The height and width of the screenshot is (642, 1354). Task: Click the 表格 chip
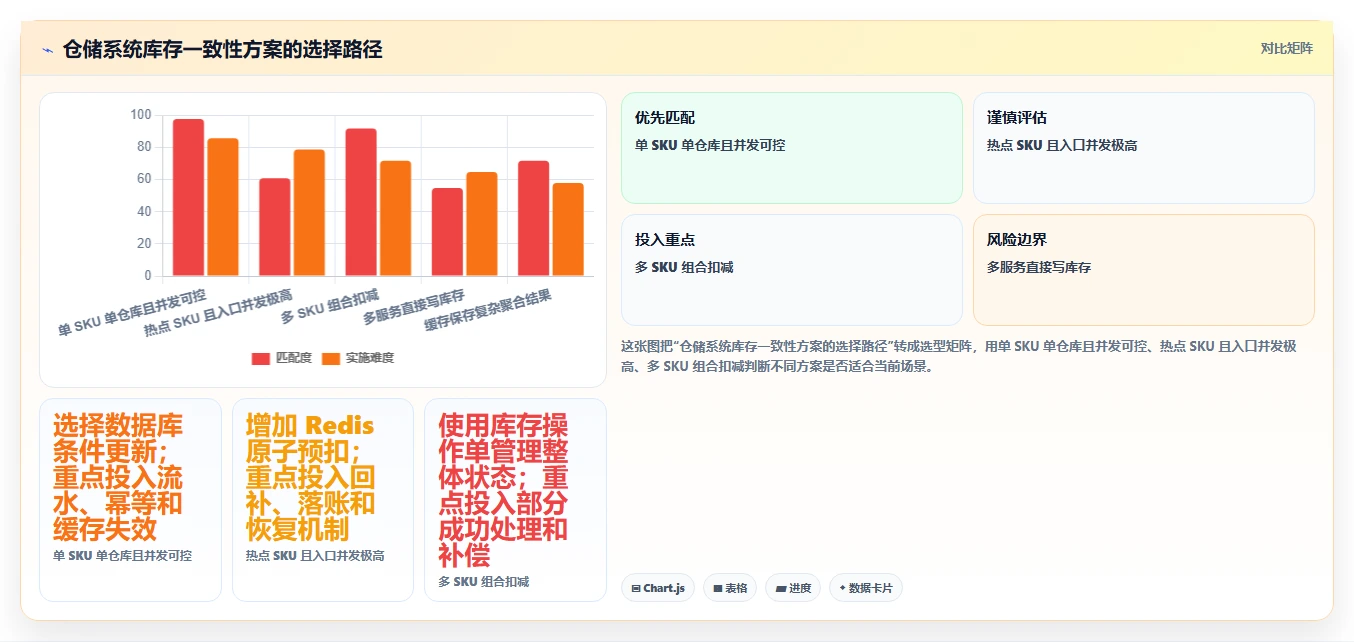click(730, 588)
